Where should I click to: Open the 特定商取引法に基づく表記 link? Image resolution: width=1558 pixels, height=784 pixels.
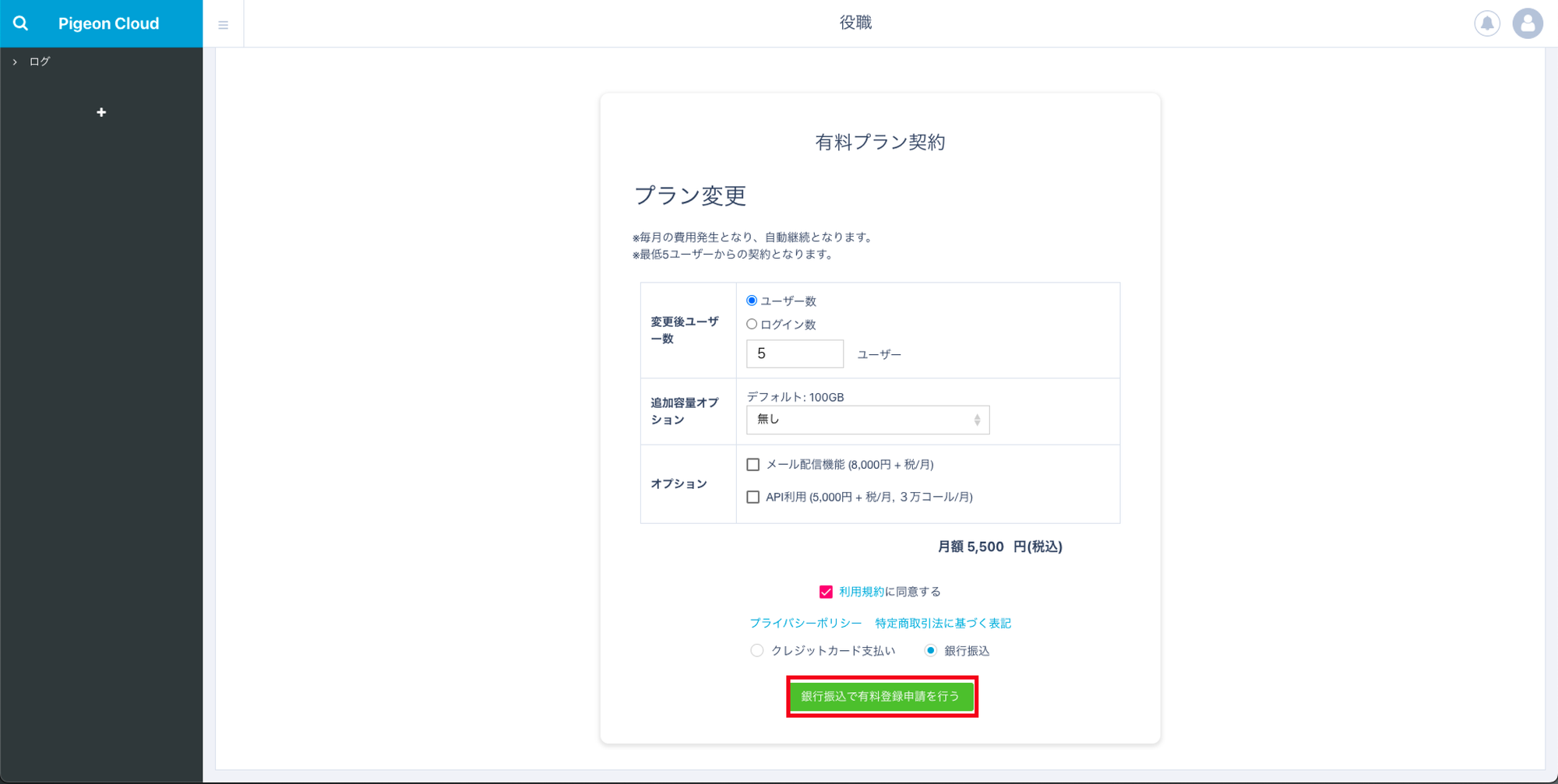[943, 624]
